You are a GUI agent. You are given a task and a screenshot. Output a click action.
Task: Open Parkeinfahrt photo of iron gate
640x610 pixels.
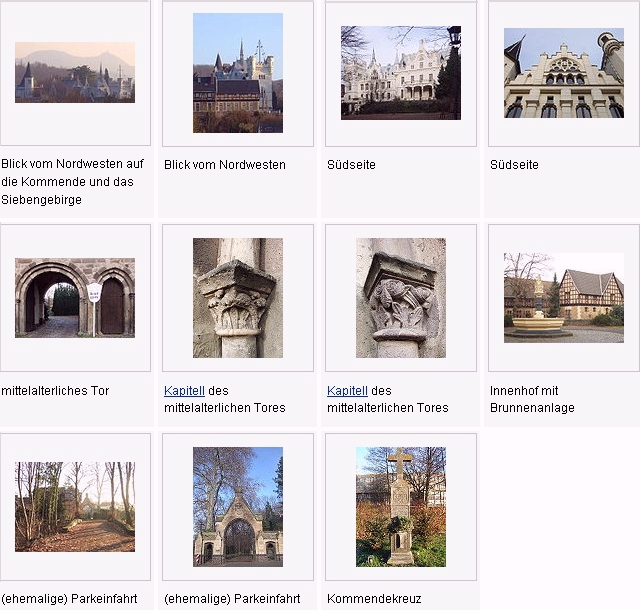click(238, 507)
